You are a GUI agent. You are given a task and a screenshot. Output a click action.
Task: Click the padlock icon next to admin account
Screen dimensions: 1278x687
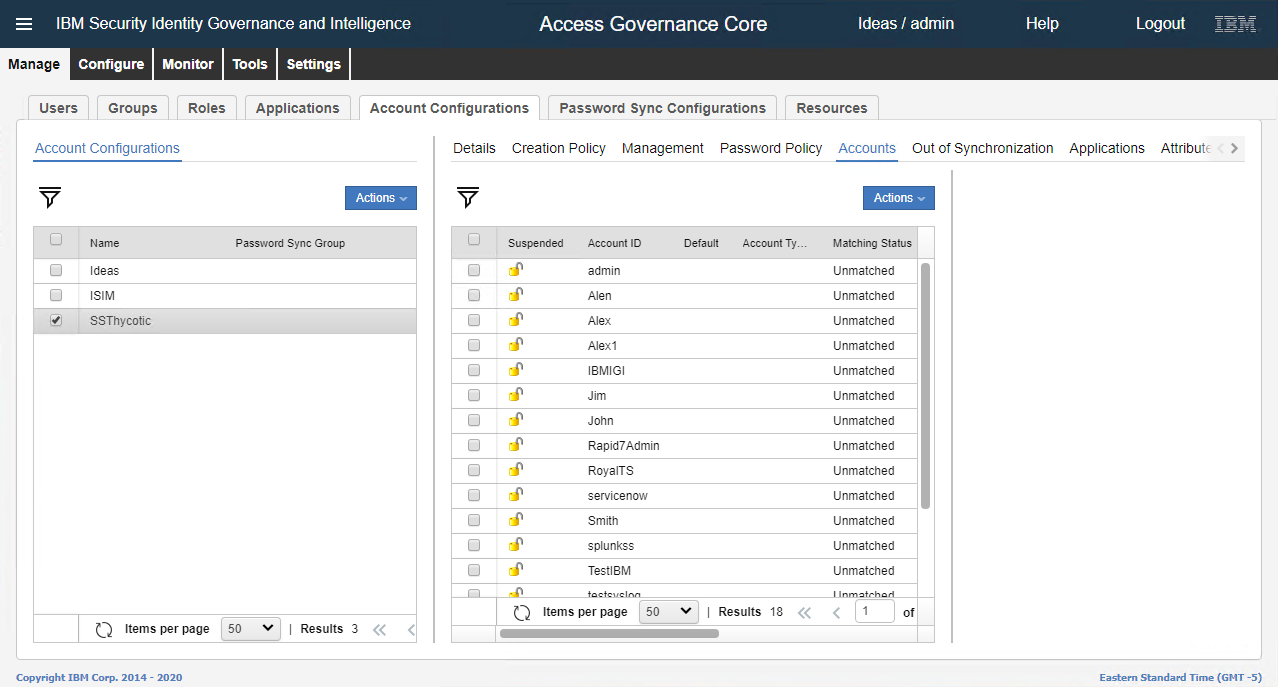pos(515,270)
